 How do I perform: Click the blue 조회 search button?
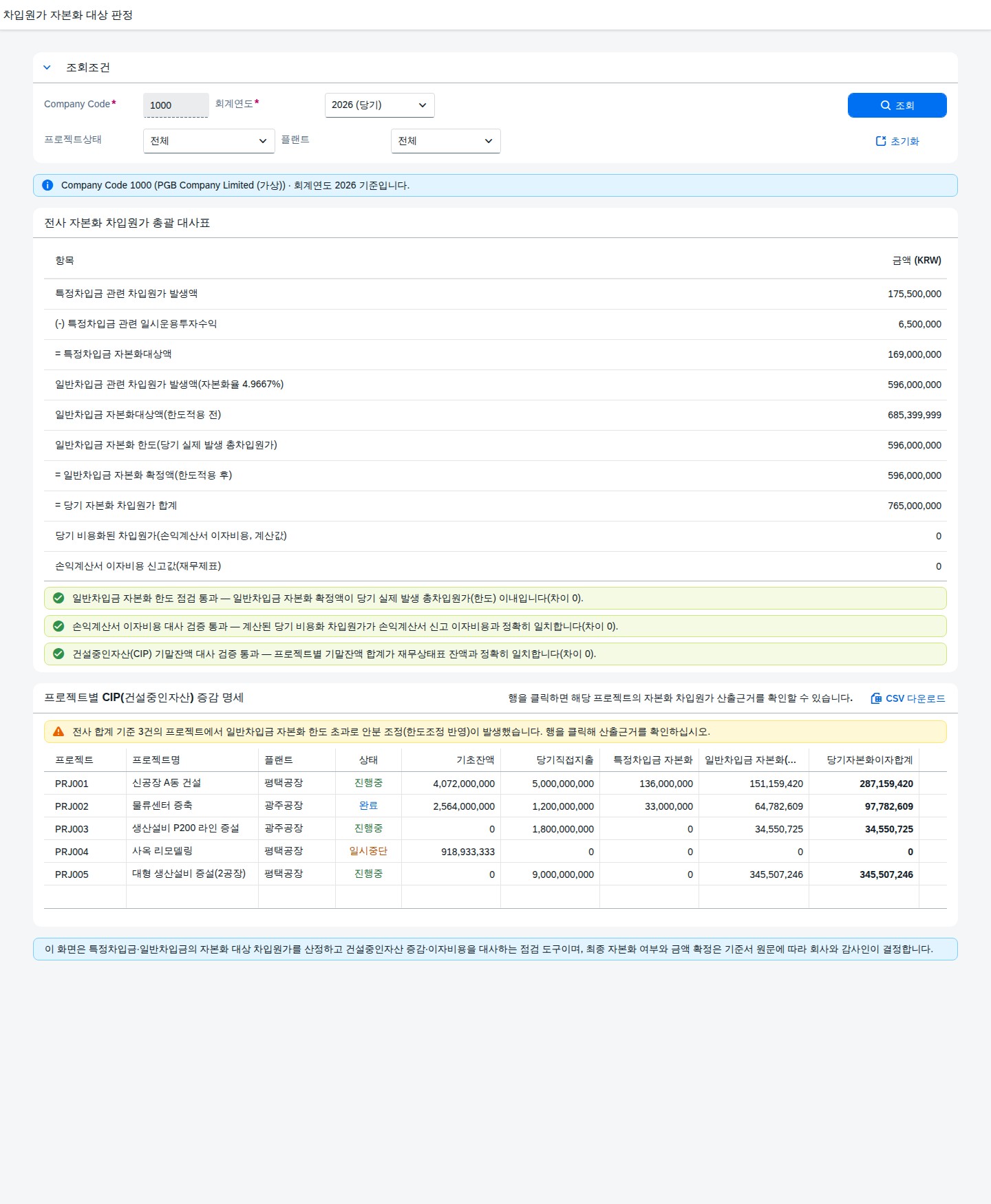click(x=897, y=105)
